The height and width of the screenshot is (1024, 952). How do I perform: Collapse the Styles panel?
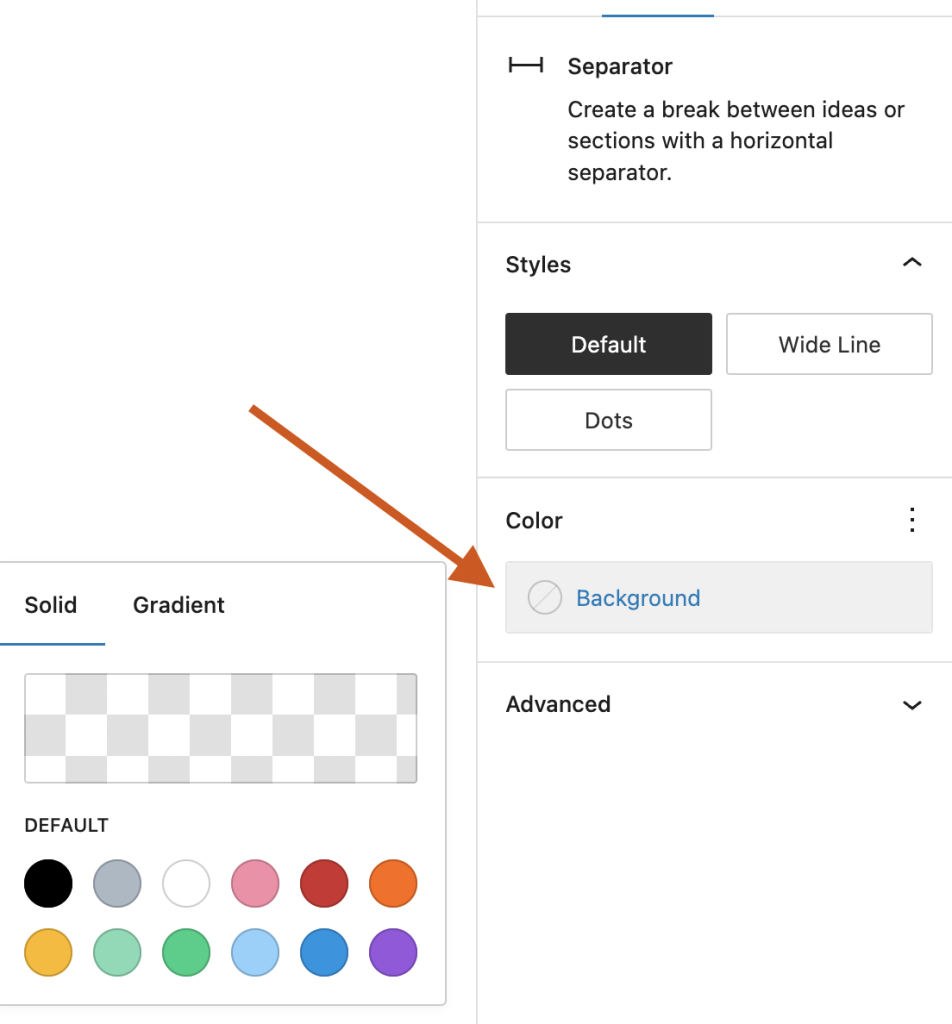point(911,262)
